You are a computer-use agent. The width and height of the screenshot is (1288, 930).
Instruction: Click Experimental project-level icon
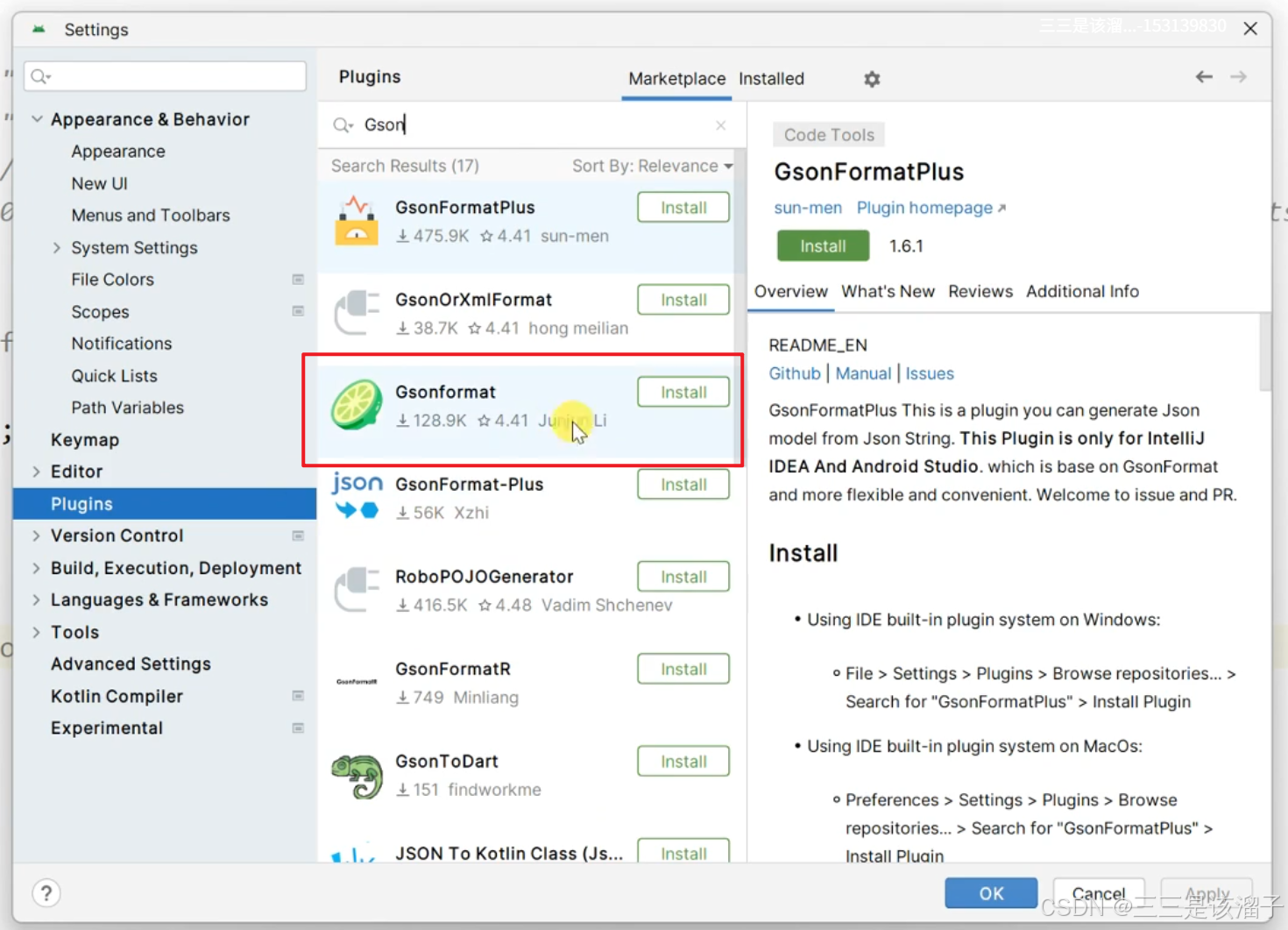[298, 728]
